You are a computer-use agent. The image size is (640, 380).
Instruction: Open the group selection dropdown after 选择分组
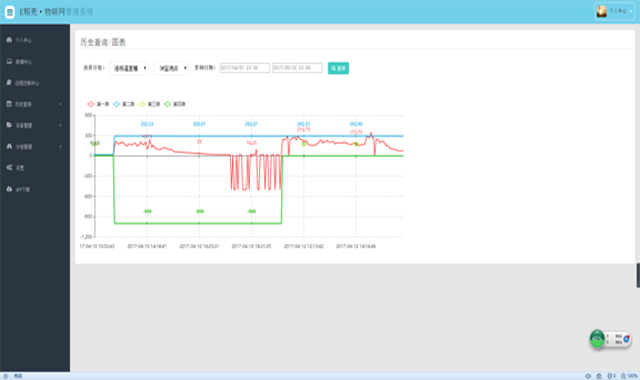pyautogui.click(x=129, y=68)
